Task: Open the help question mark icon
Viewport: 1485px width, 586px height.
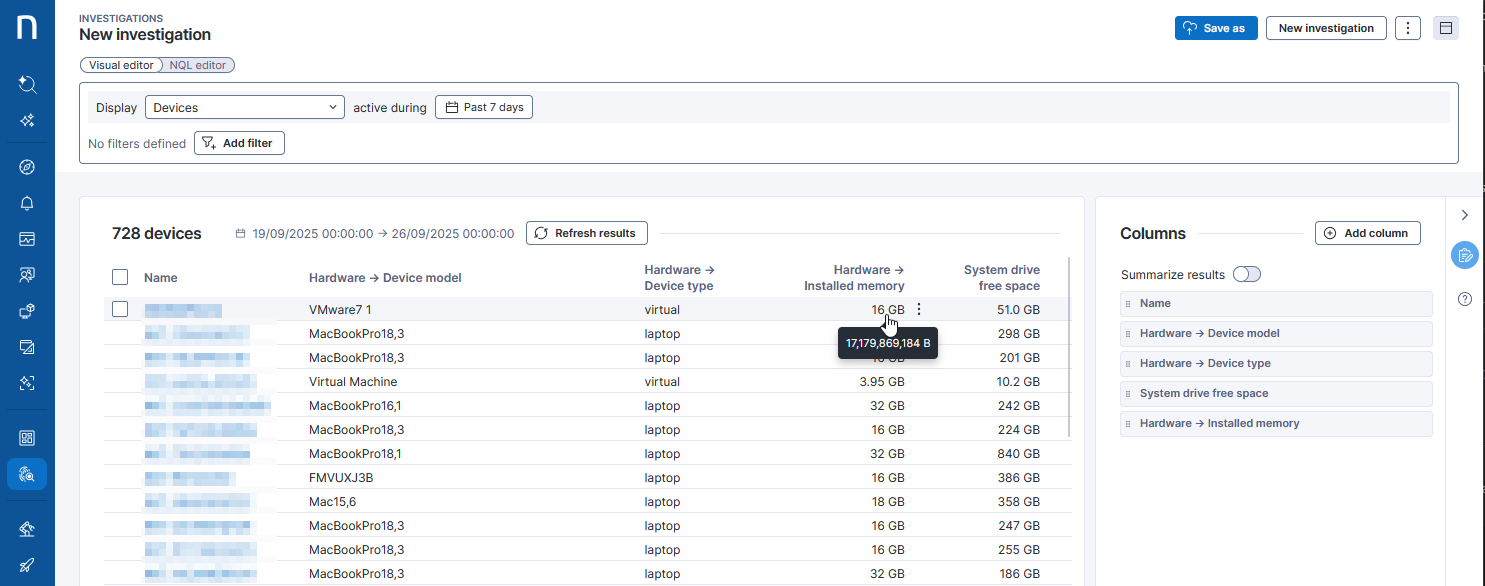Action: pyautogui.click(x=1465, y=299)
